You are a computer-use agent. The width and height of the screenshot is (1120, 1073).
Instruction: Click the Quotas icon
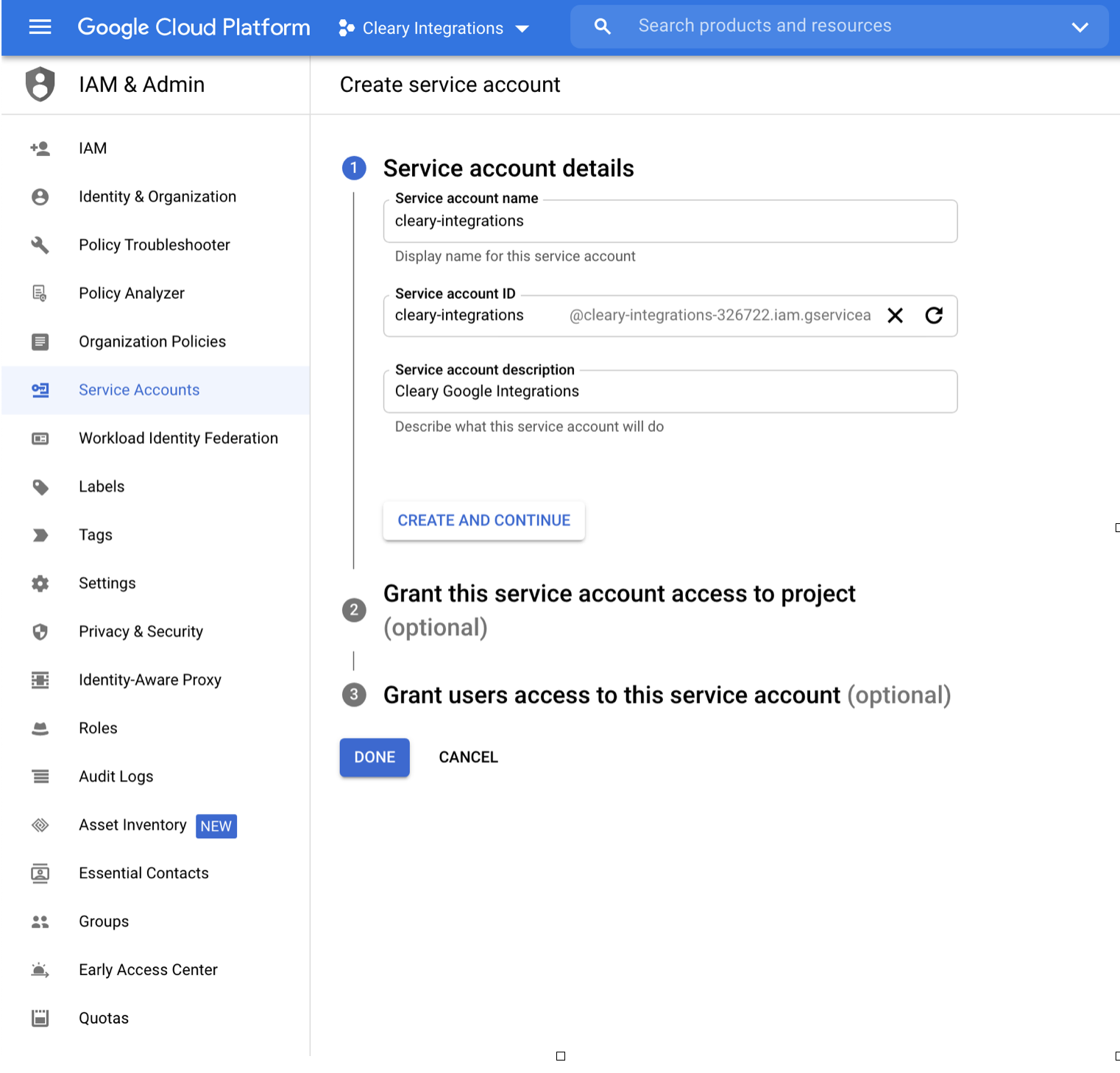pos(40,1019)
